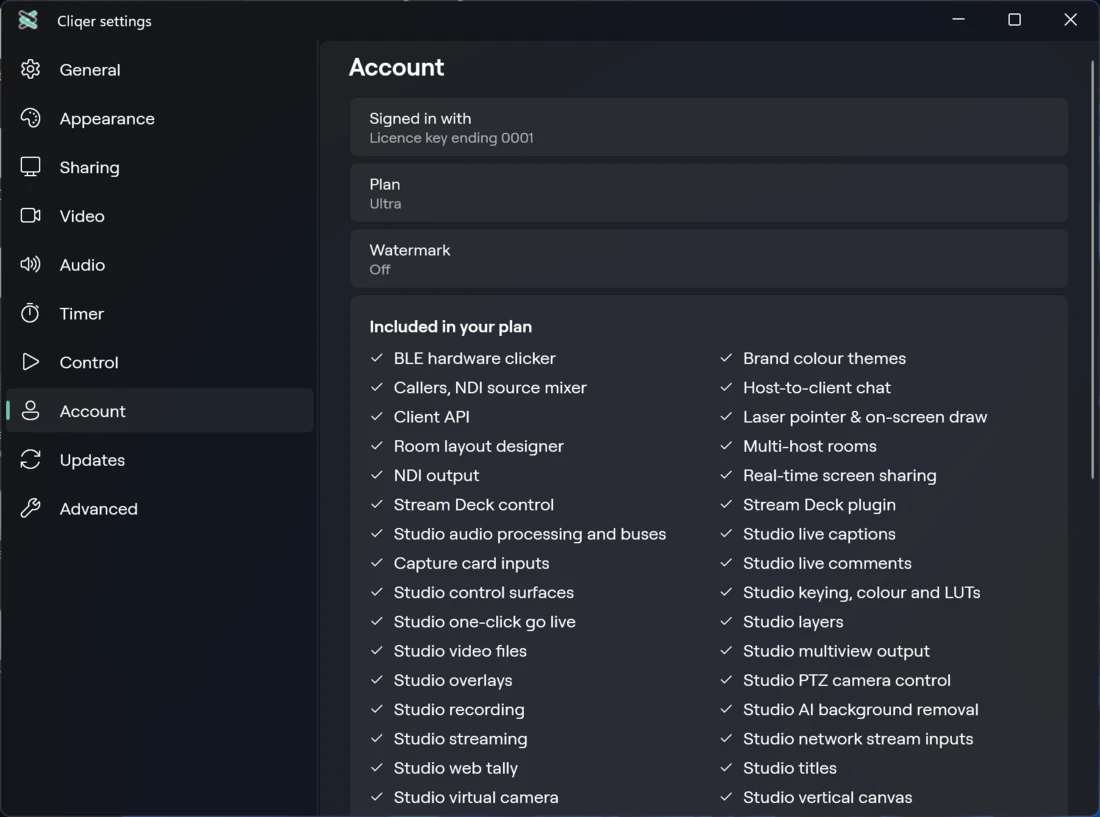Click the 'Stream Deck control' entry

point(474,504)
